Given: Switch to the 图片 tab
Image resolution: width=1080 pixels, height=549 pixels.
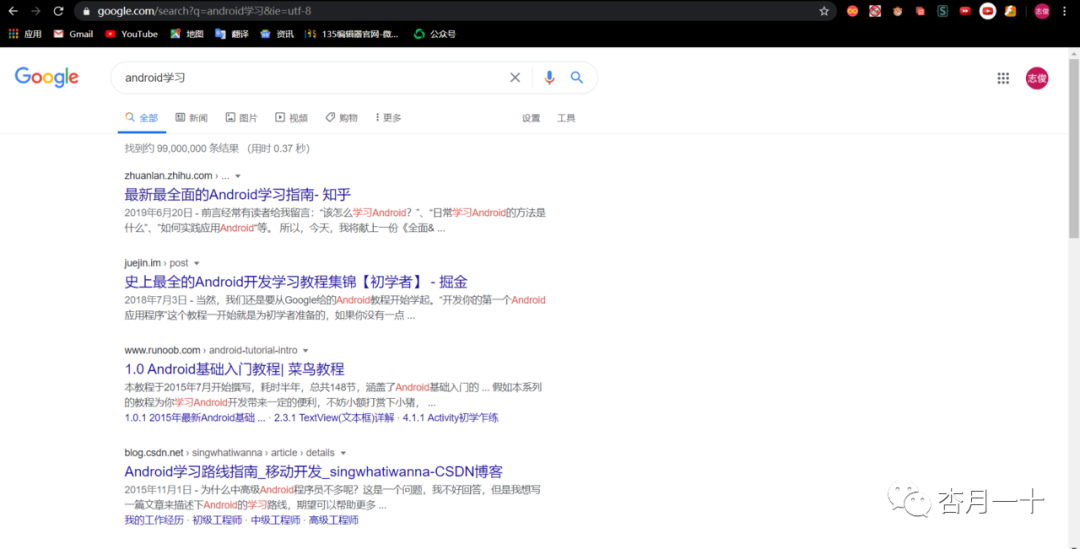Looking at the screenshot, I should point(241,118).
